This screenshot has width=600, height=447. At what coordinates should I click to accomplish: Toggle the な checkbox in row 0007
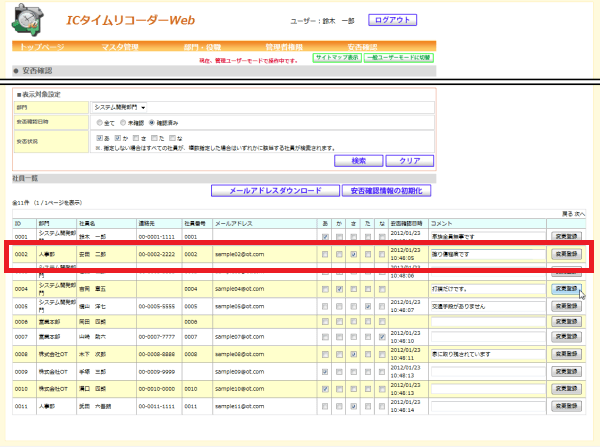382,337
